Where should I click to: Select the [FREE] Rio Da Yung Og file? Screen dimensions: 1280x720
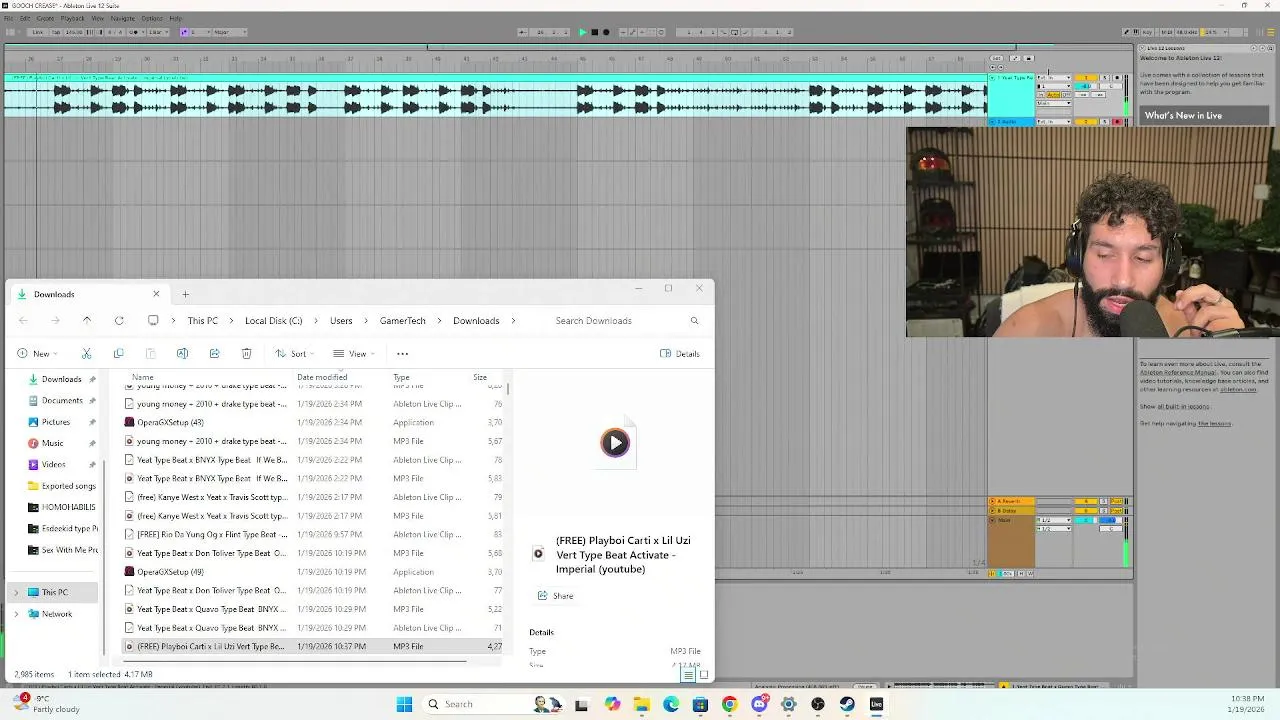pyautogui.click(x=313, y=534)
